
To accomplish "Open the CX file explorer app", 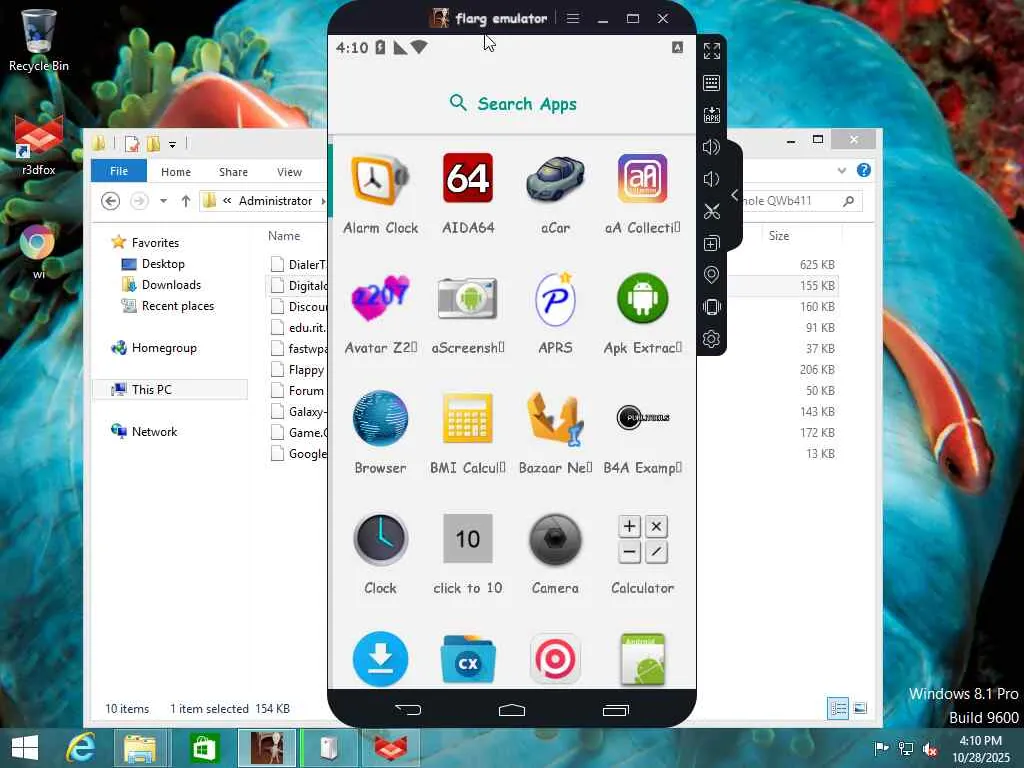I will tap(468, 659).
